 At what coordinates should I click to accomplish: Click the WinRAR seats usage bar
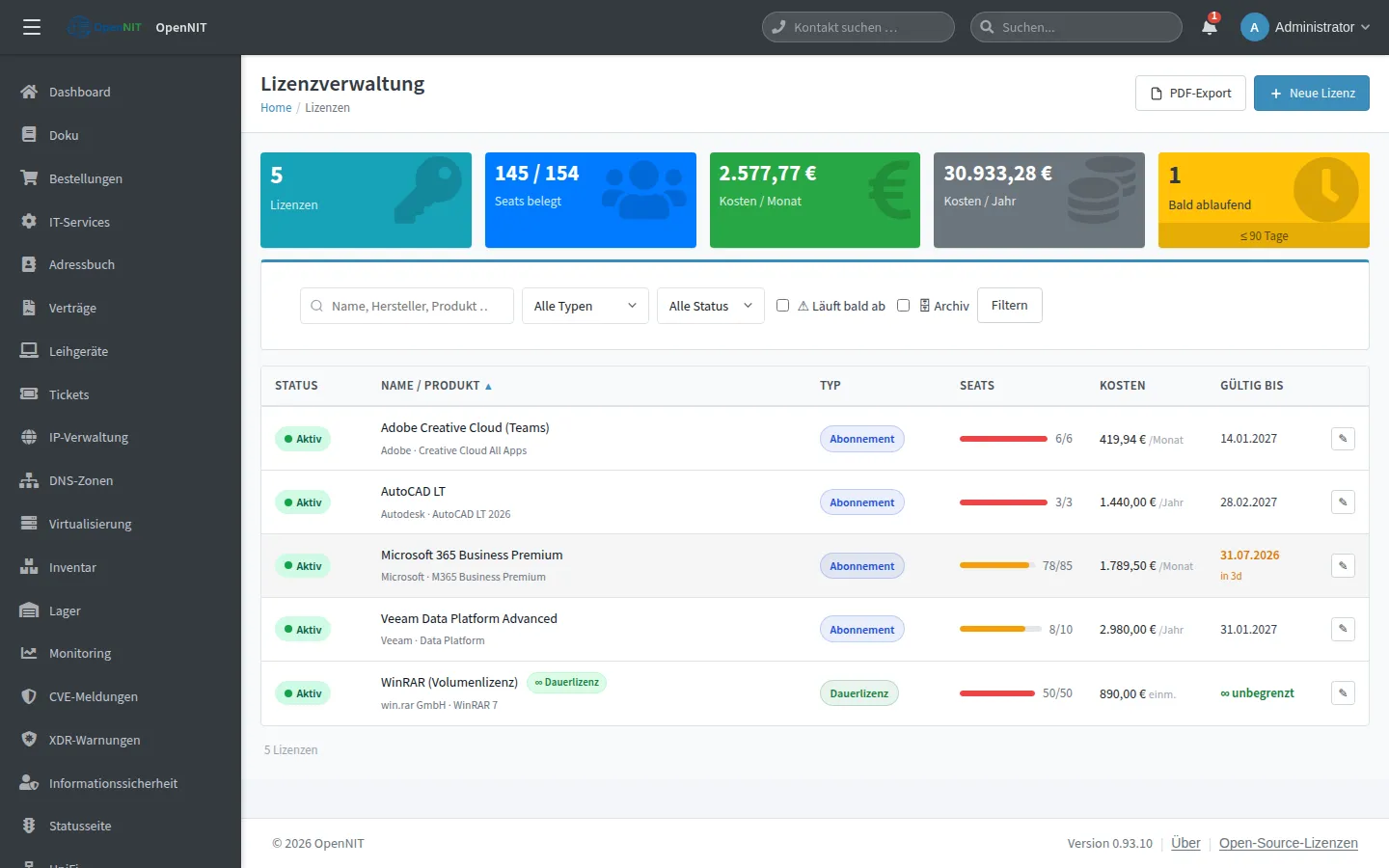pos(997,693)
